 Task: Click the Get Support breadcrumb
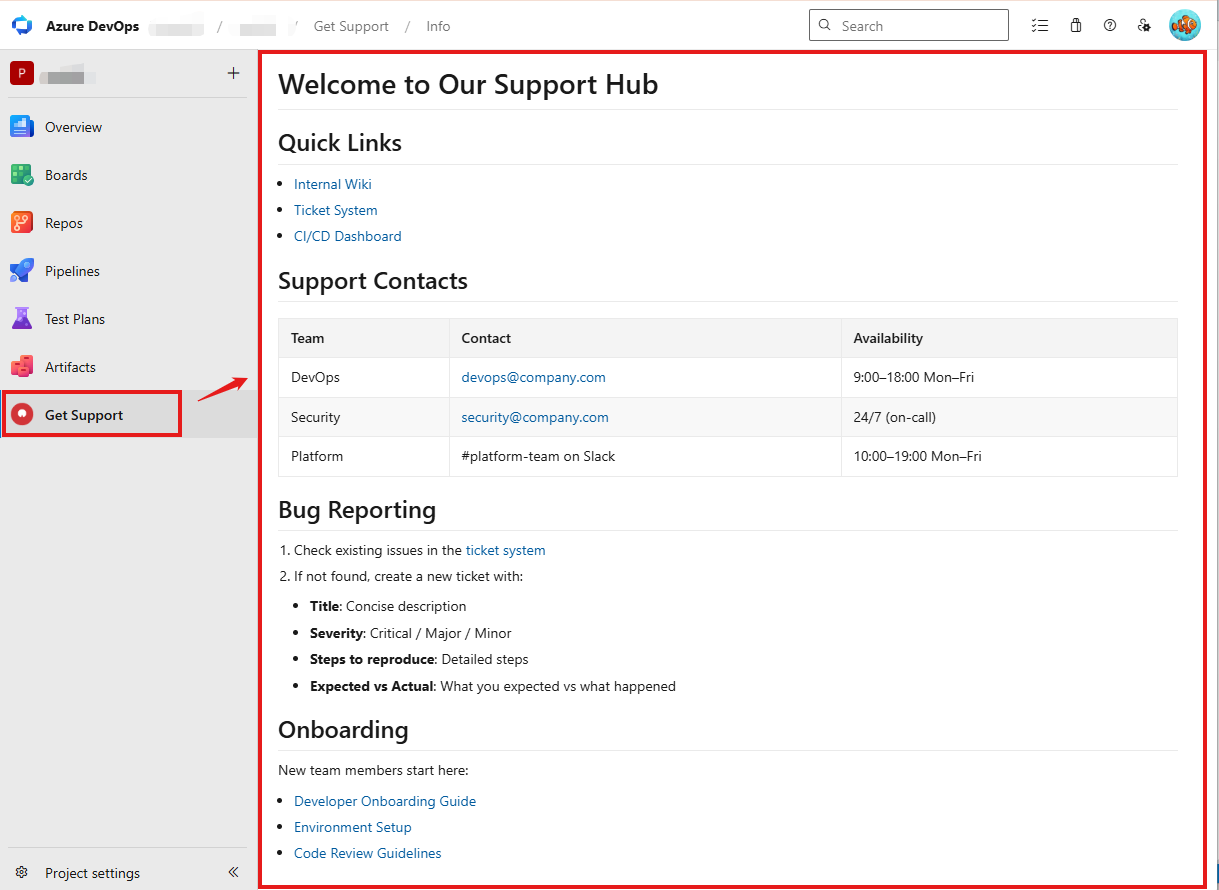pyautogui.click(x=351, y=26)
